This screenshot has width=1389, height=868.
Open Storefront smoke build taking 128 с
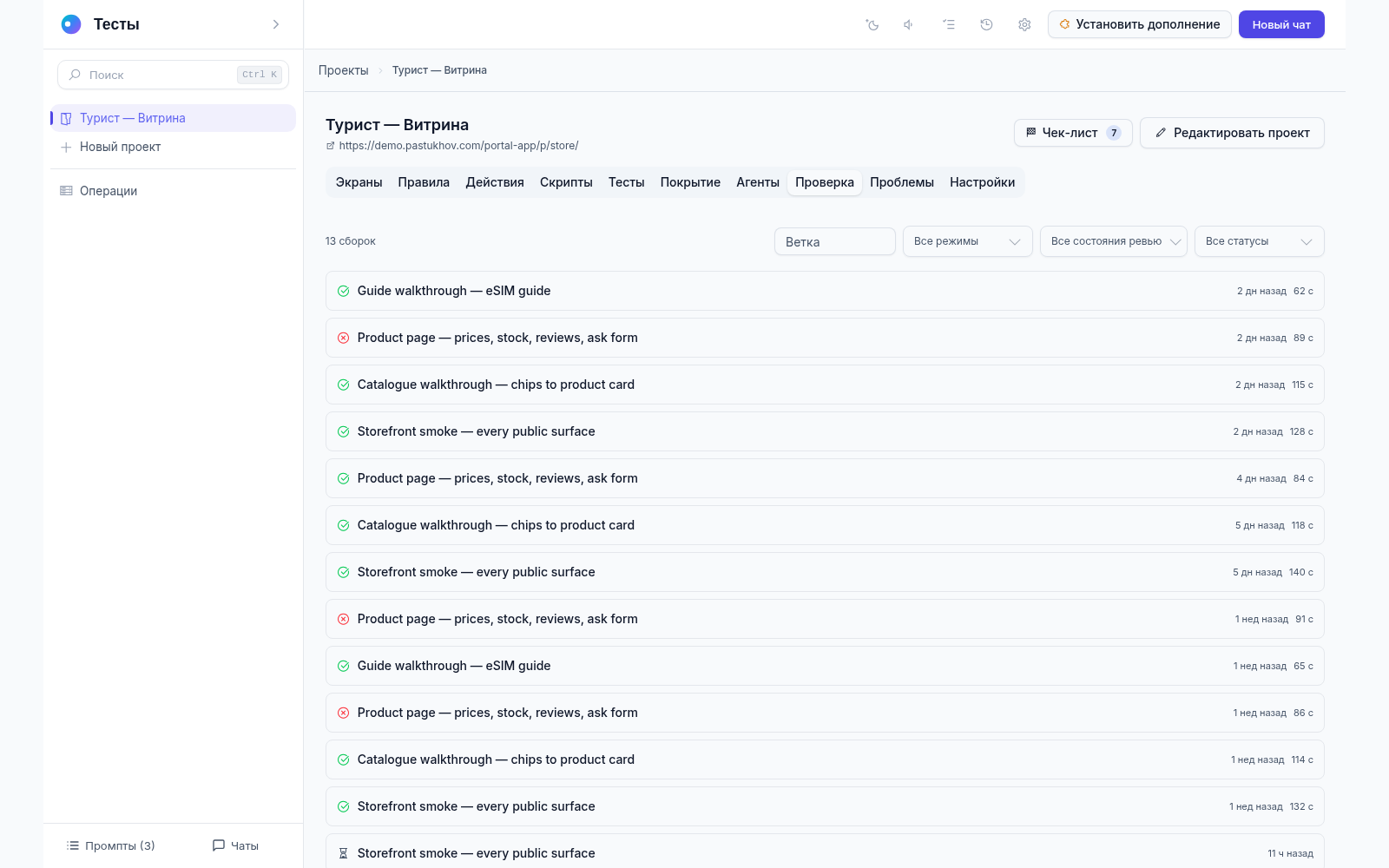coord(825,431)
